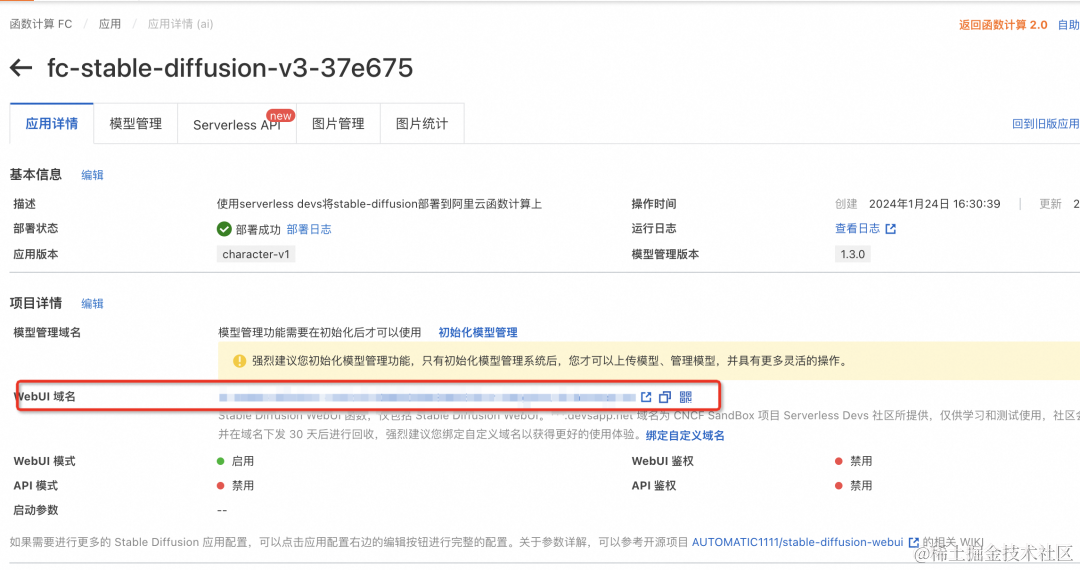Screen dimensions: 1080x570
Task: Click 启动参数 value --
Action: [222, 510]
